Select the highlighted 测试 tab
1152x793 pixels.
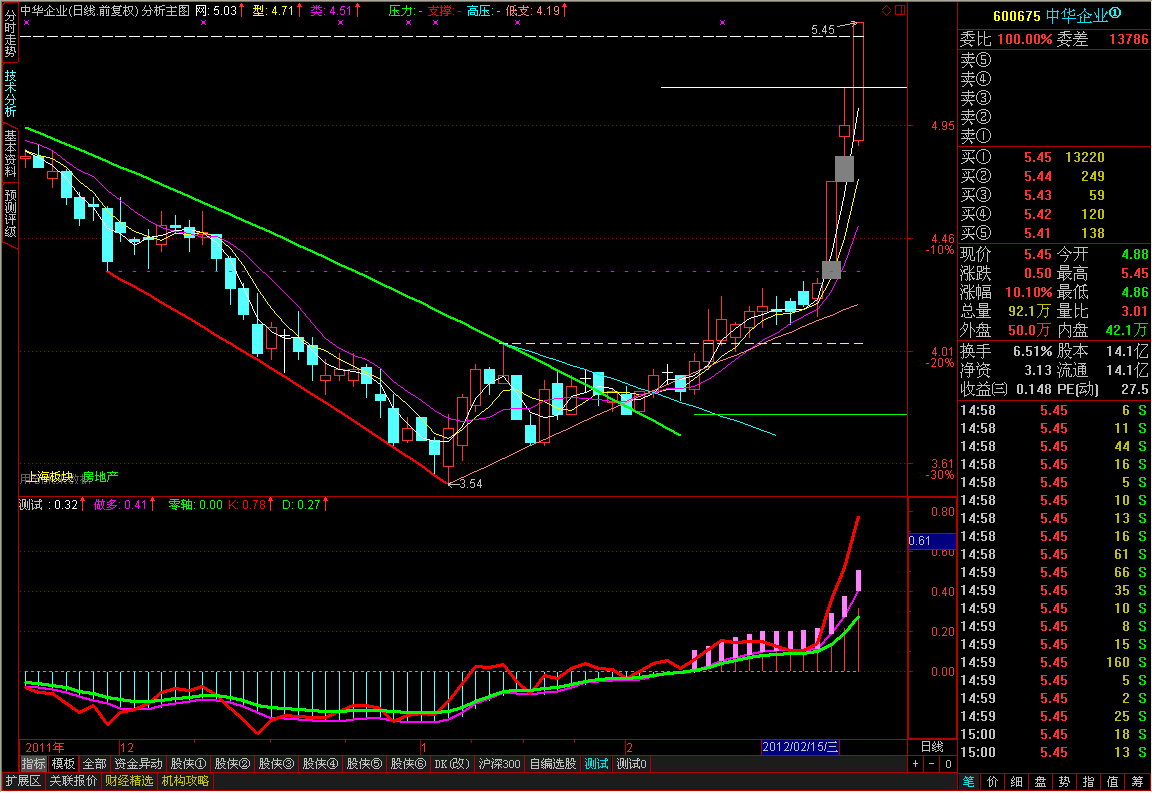(x=597, y=764)
